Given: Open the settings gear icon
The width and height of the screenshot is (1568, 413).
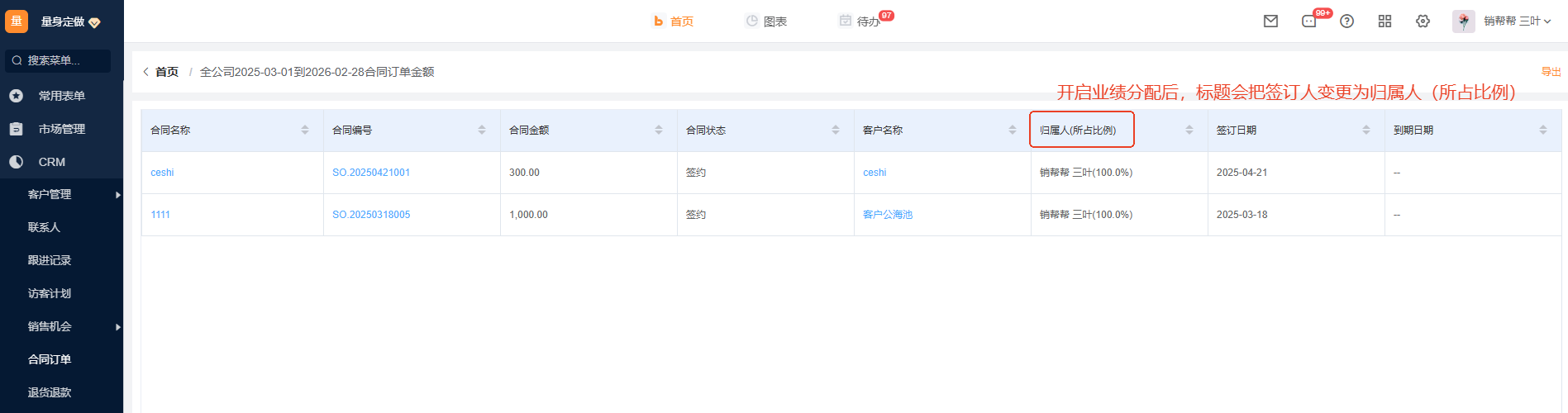Looking at the screenshot, I should (x=1423, y=21).
